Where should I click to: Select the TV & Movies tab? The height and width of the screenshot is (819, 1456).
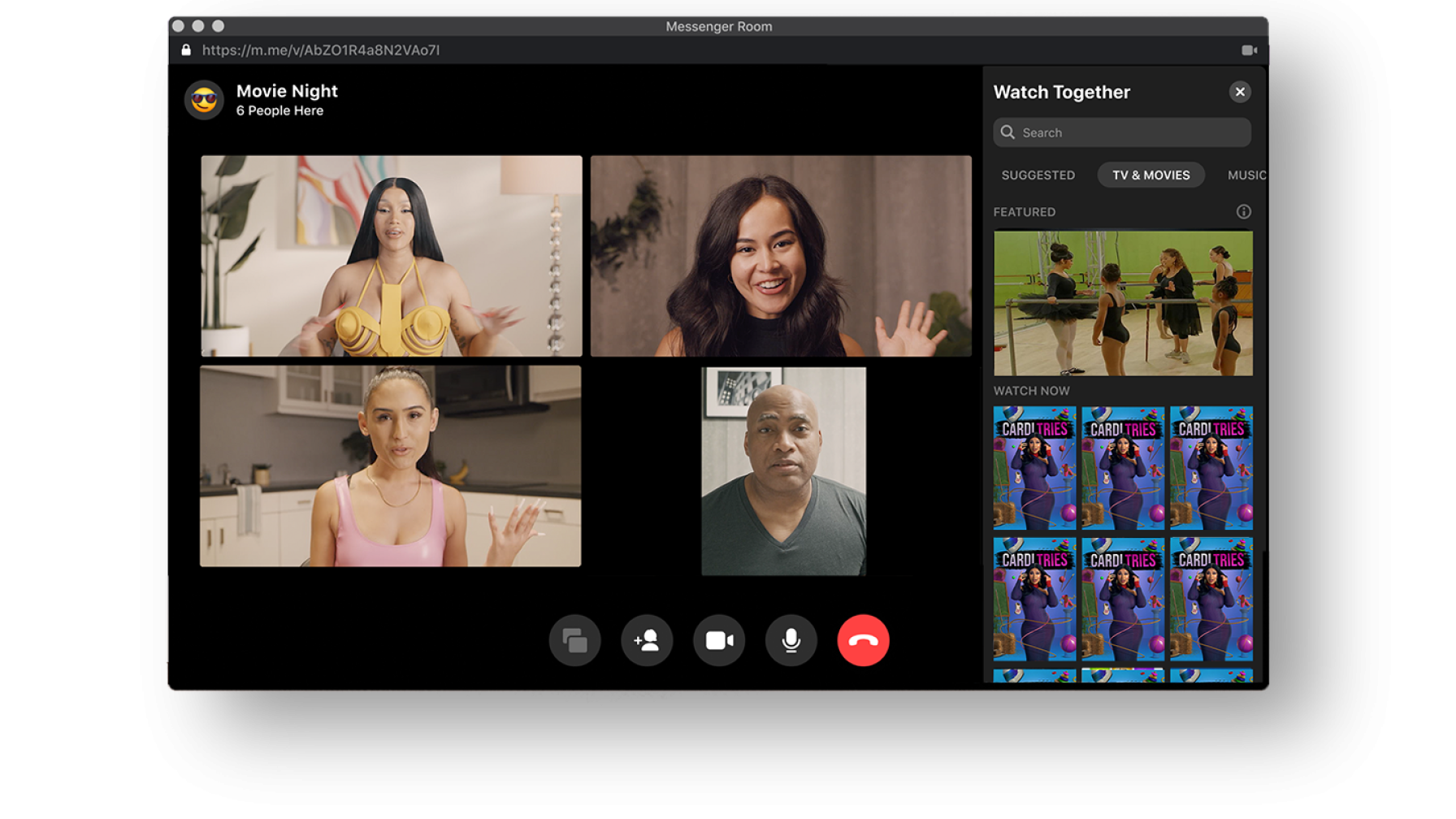point(1150,175)
